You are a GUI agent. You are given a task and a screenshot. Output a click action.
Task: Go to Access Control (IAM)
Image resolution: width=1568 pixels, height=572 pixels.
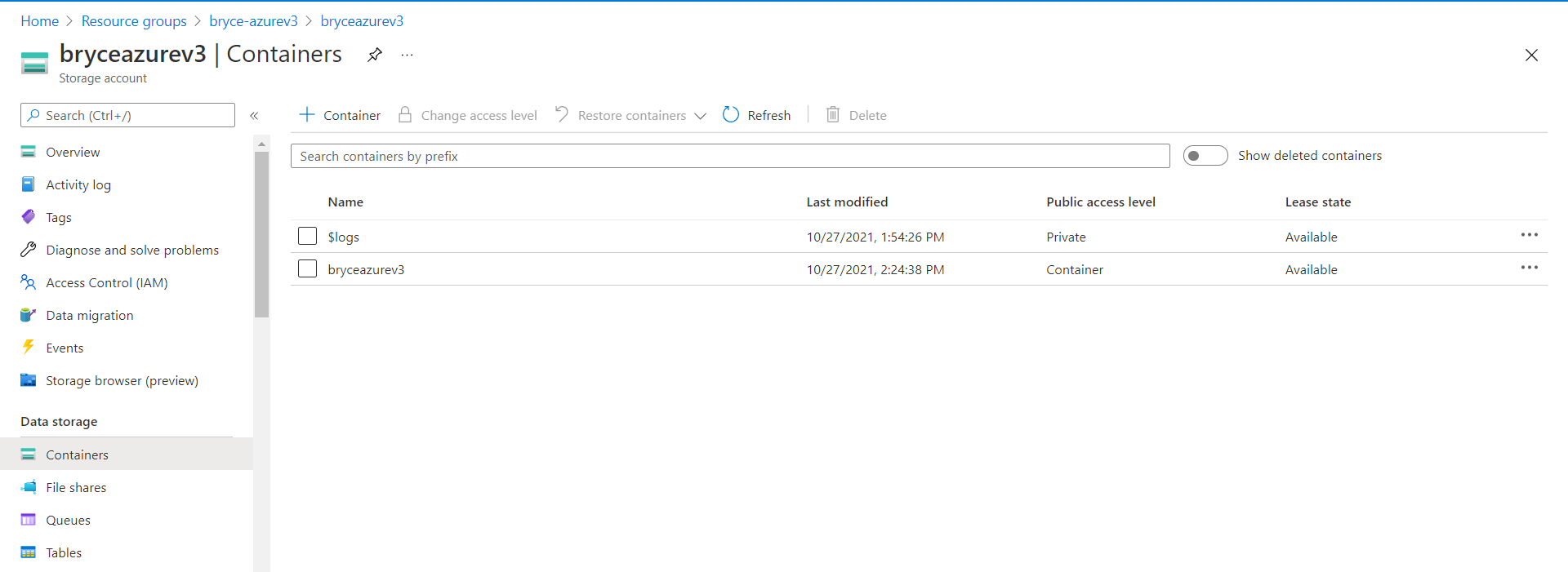pos(107,282)
